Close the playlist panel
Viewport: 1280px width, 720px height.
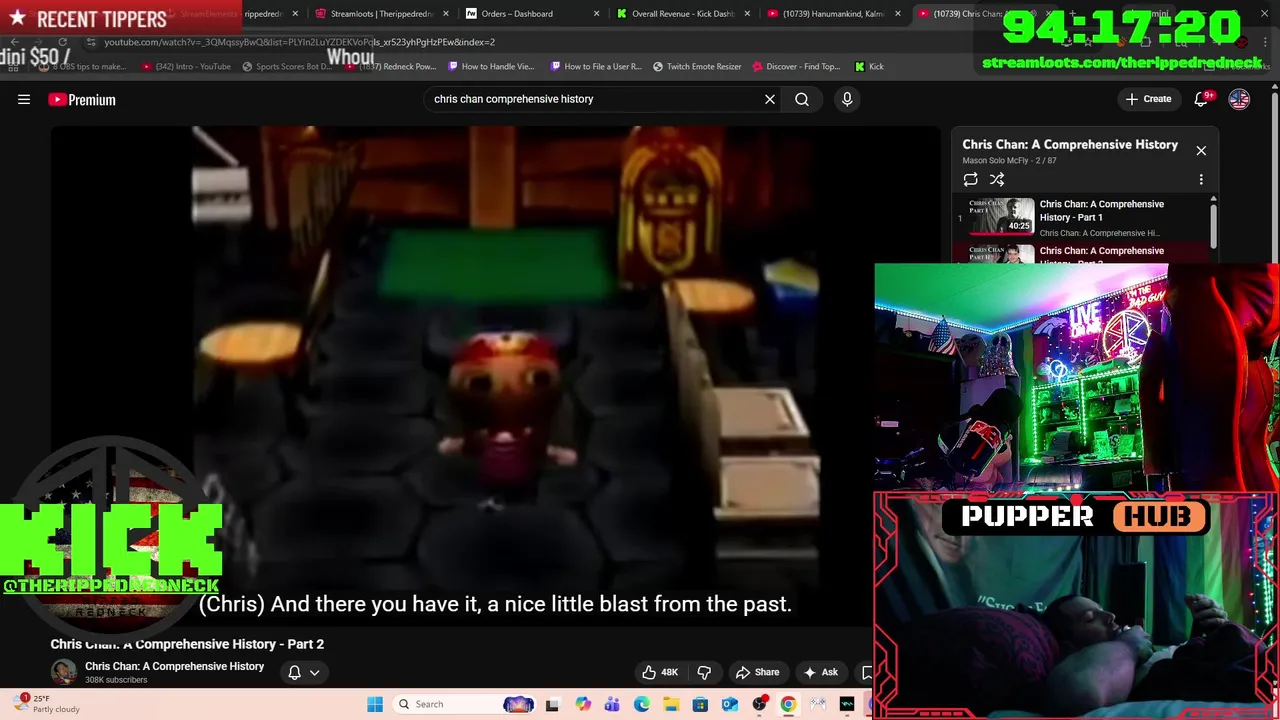(1201, 151)
